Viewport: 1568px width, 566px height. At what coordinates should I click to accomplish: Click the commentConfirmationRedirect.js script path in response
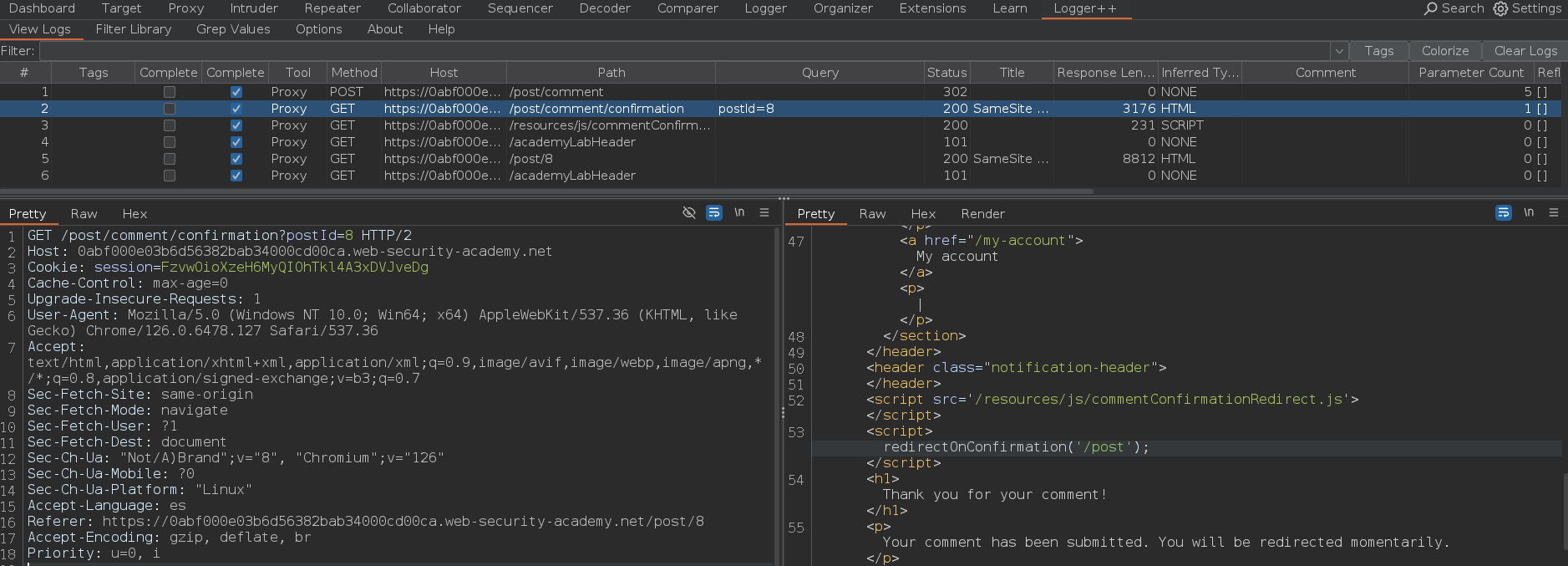click(x=1158, y=400)
